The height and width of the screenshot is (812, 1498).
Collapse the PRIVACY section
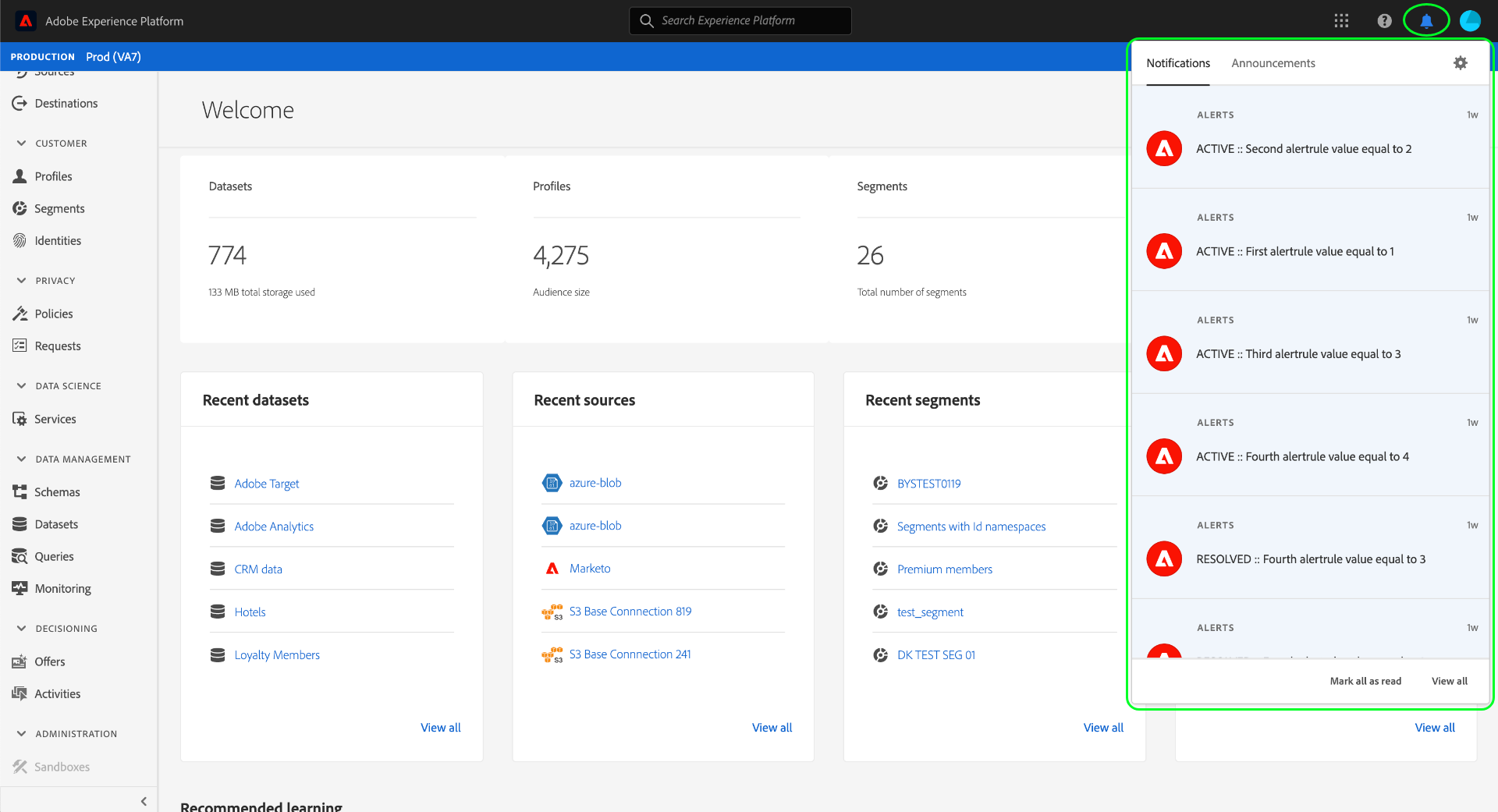click(21, 281)
